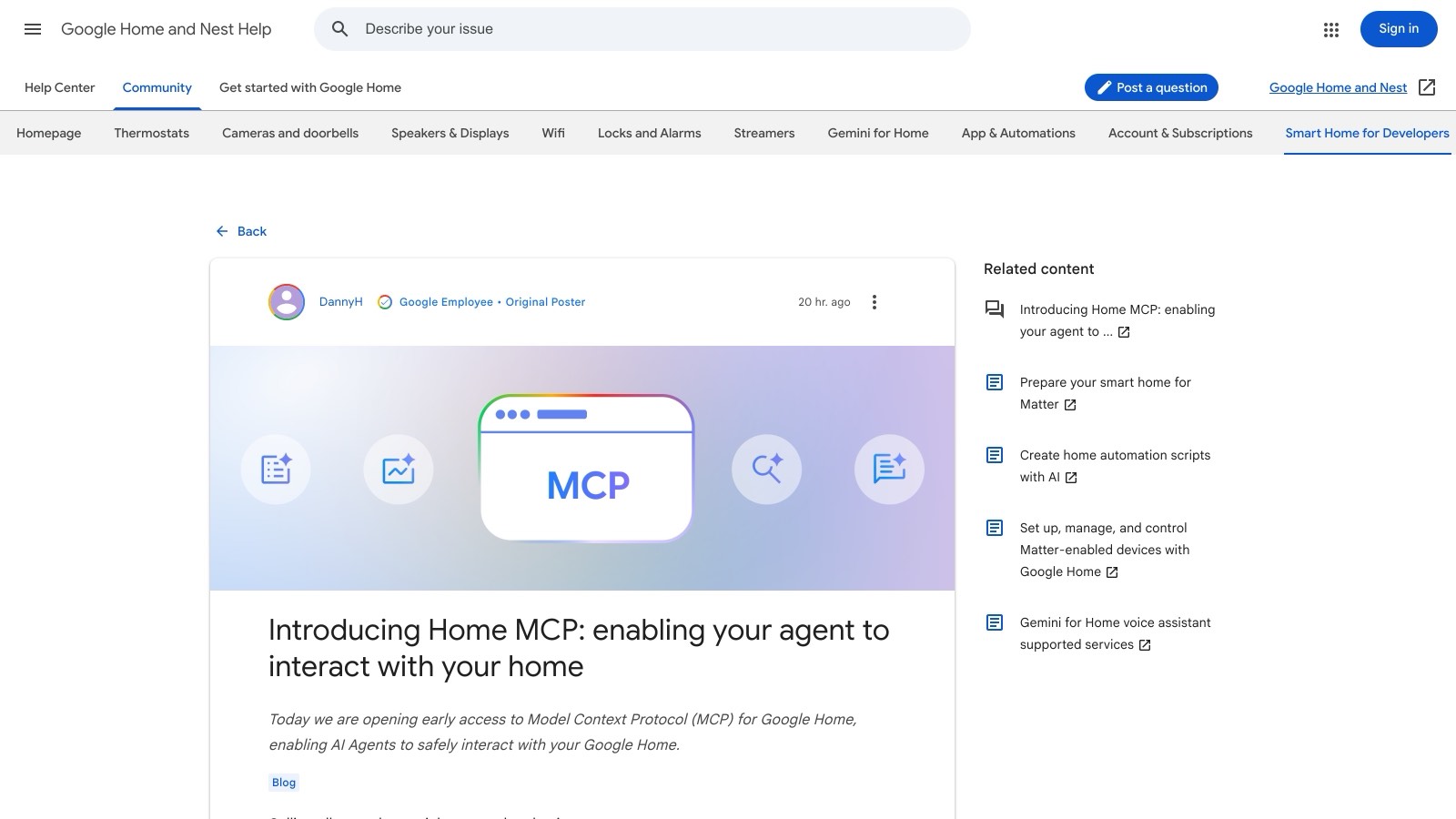Click the MCP window graphic
Image resolution: width=1456 pixels, height=819 pixels.
point(586,468)
